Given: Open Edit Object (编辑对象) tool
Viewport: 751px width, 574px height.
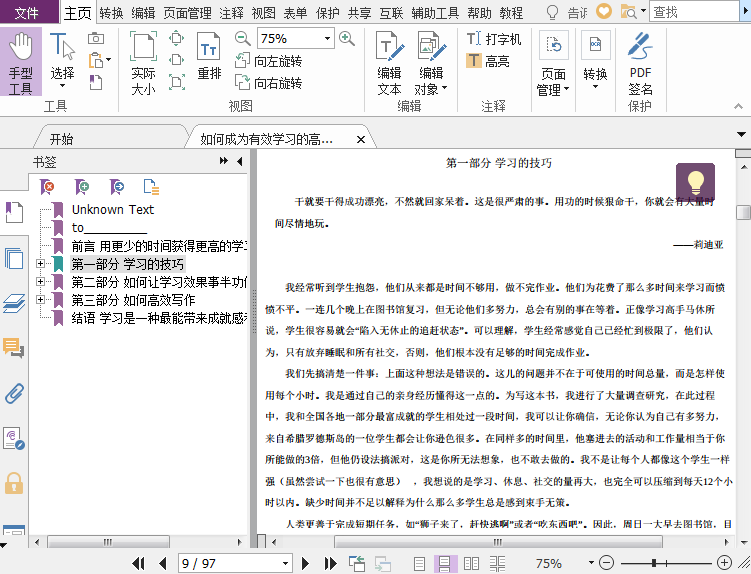Looking at the screenshot, I should 431,63.
